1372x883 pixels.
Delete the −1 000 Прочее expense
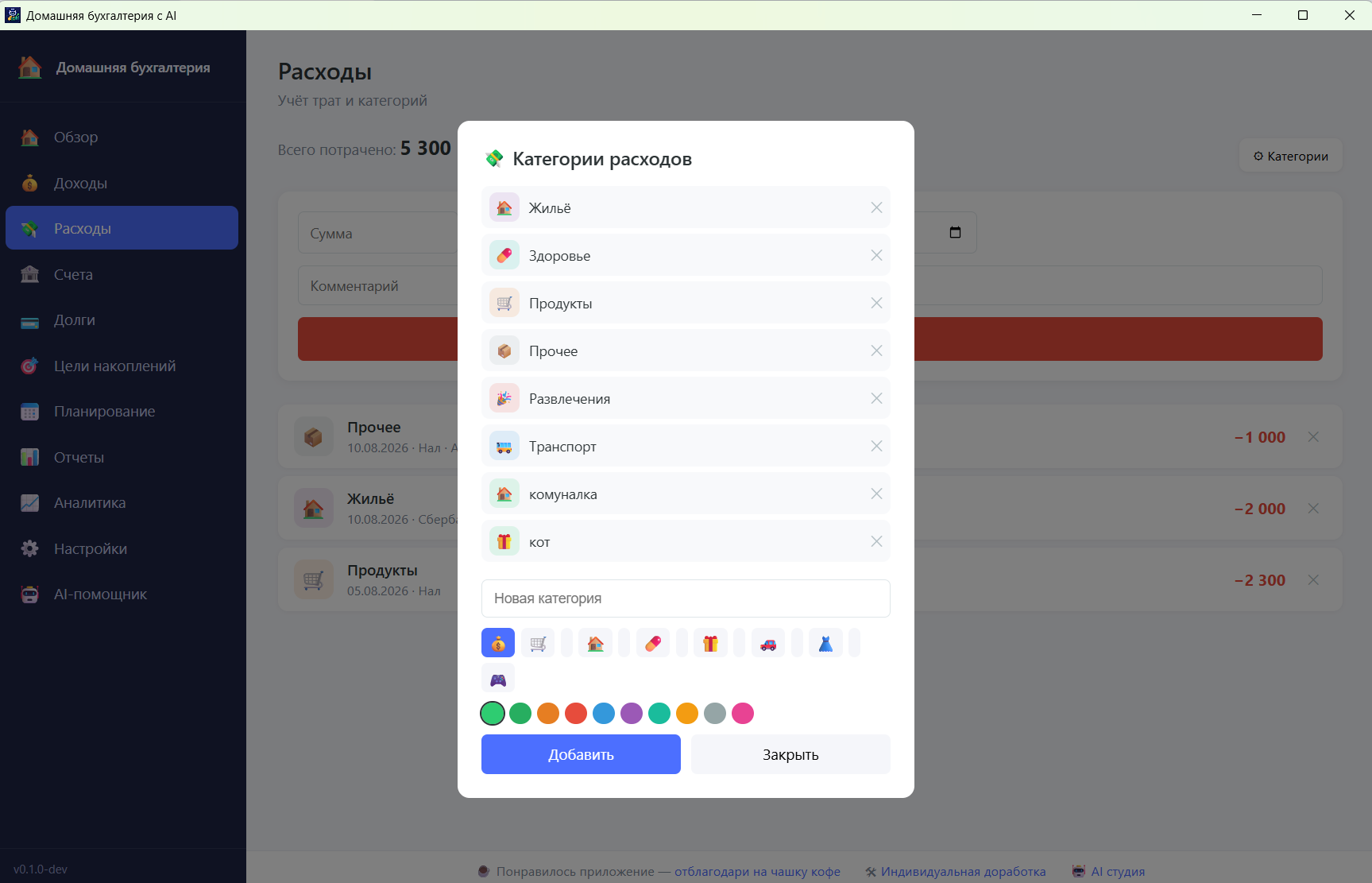[x=1313, y=436]
